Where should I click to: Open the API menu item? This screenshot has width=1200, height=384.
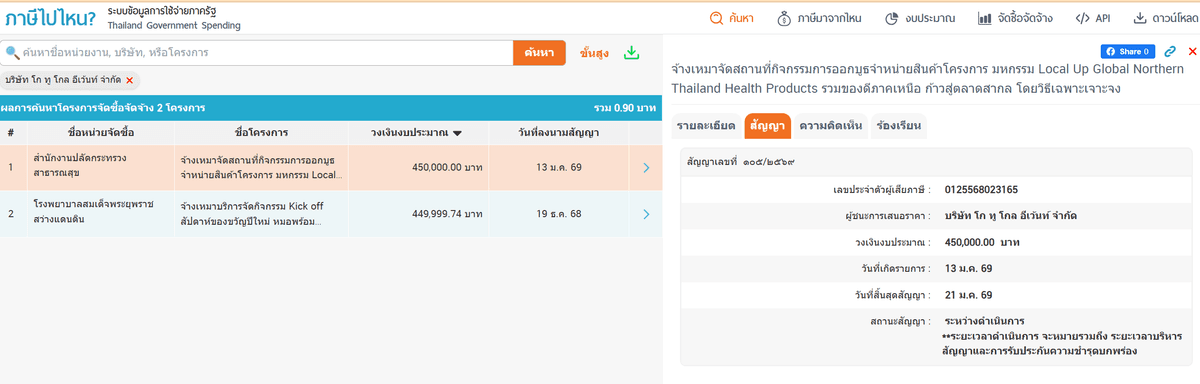(1093, 18)
